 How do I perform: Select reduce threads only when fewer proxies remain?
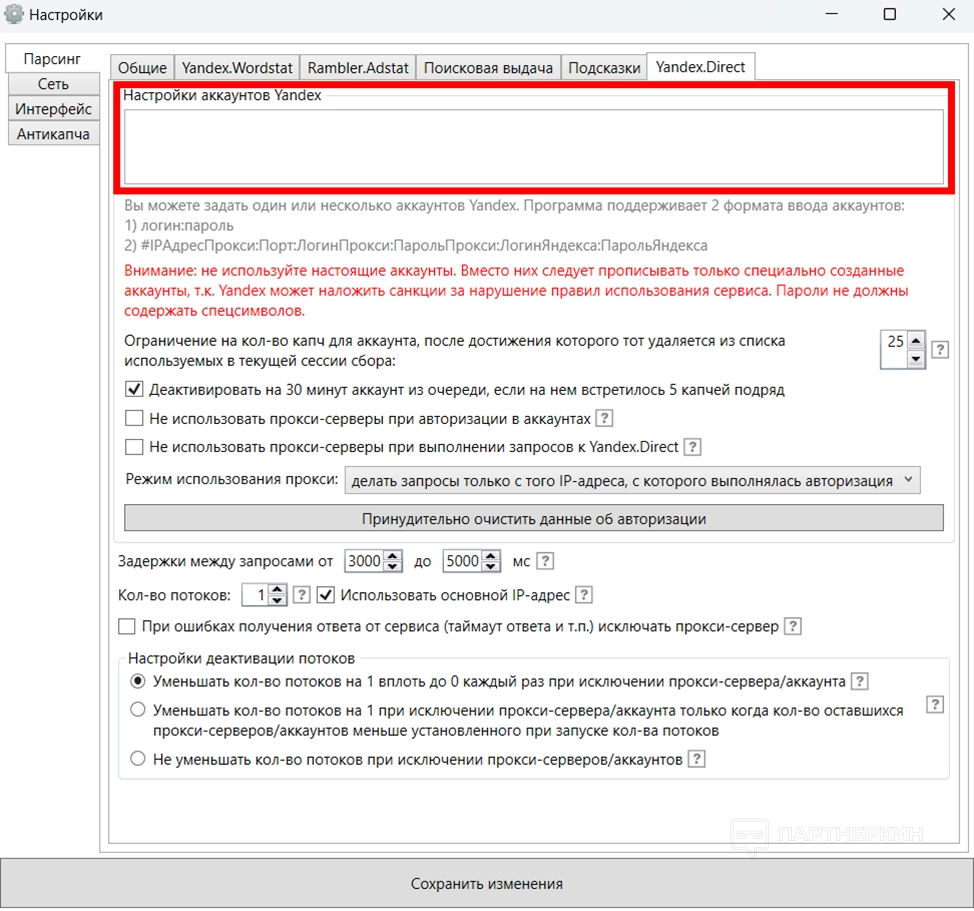(138, 709)
